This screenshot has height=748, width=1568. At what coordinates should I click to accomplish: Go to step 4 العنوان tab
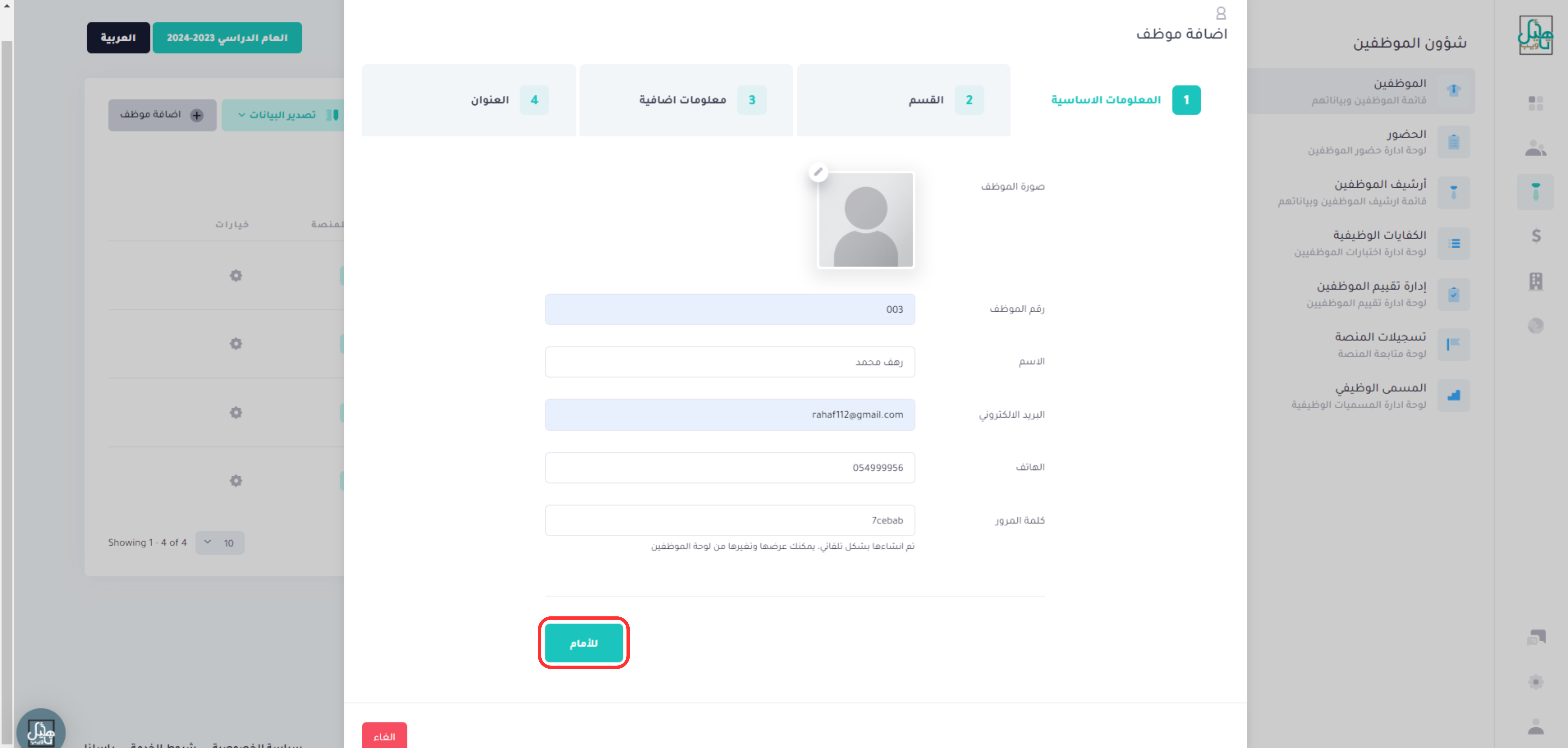pos(469,100)
